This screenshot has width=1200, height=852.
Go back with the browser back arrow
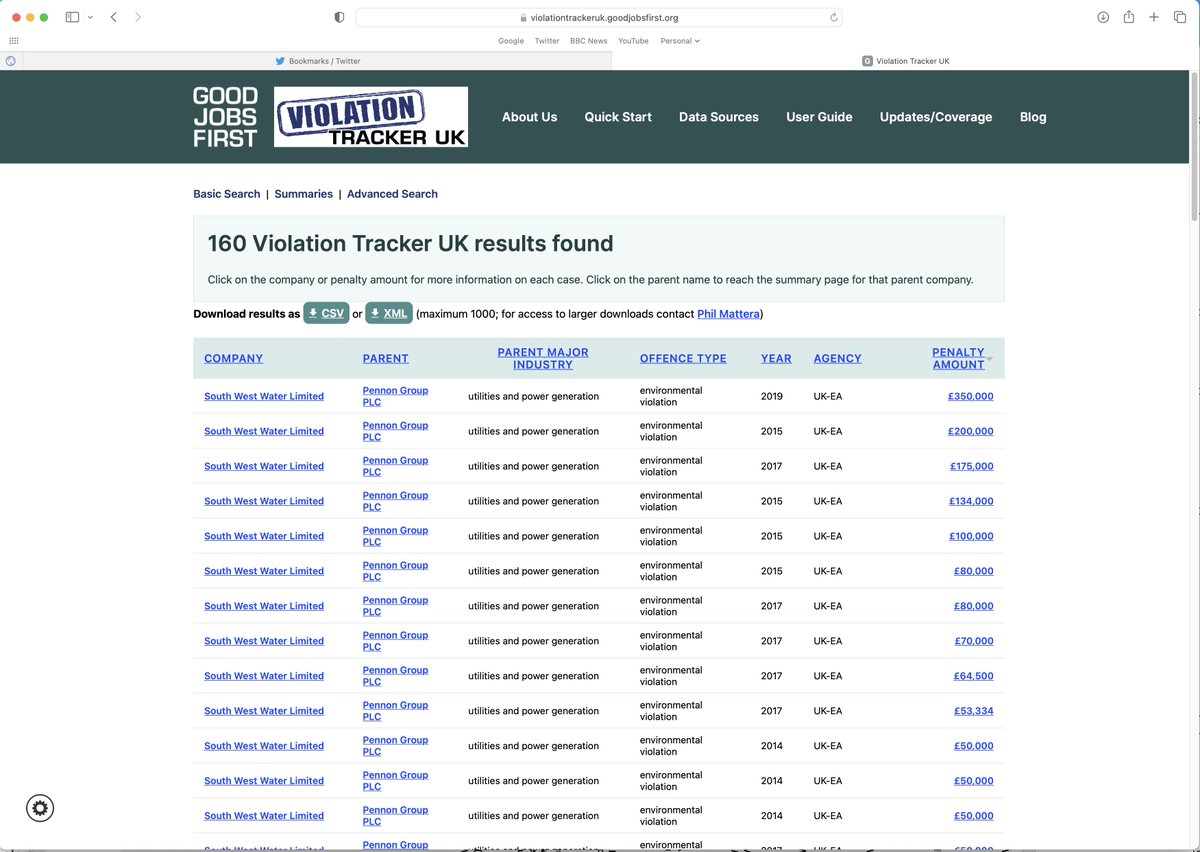point(114,17)
